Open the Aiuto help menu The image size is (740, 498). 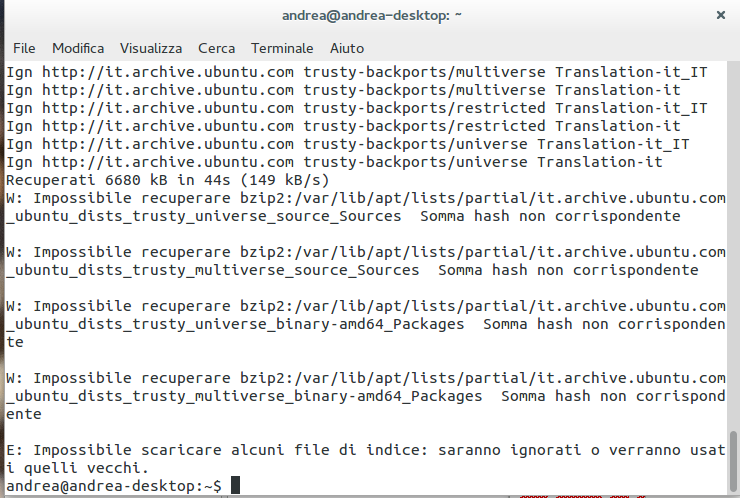pyautogui.click(x=347, y=48)
